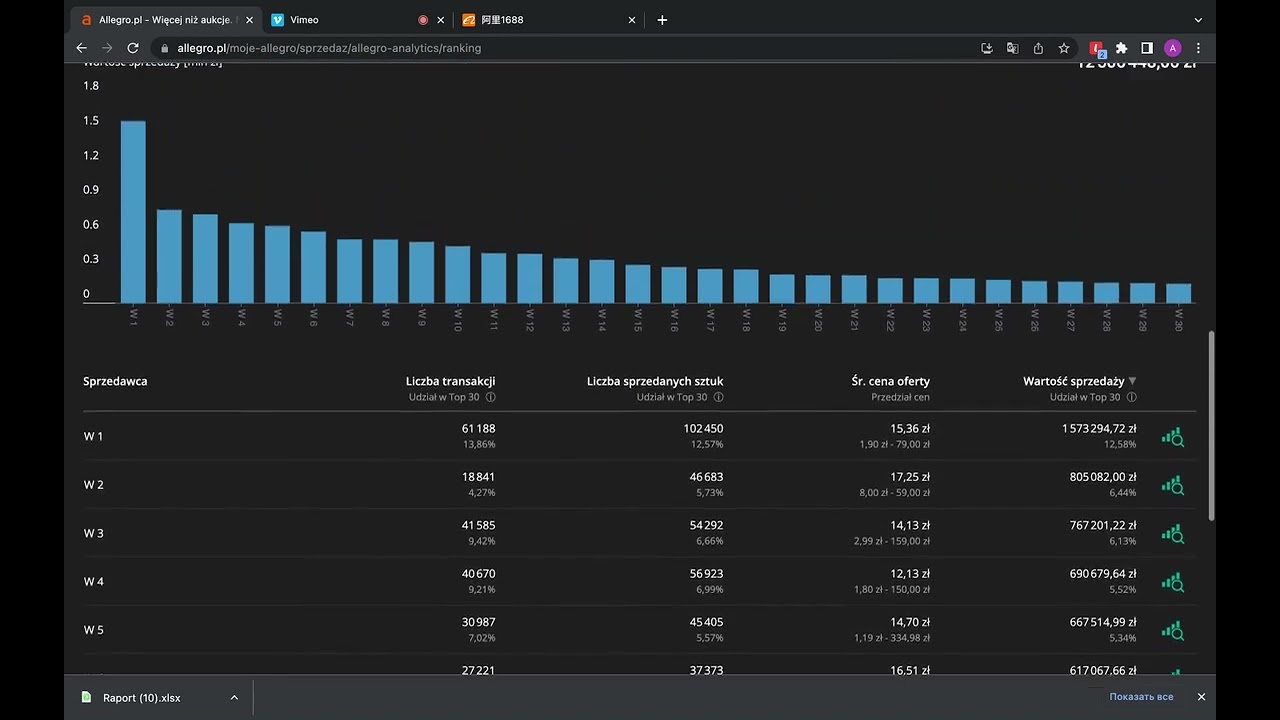This screenshot has width=1280, height=720.
Task: Open the red extension with badge 2
Action: tap(1097, 48)
